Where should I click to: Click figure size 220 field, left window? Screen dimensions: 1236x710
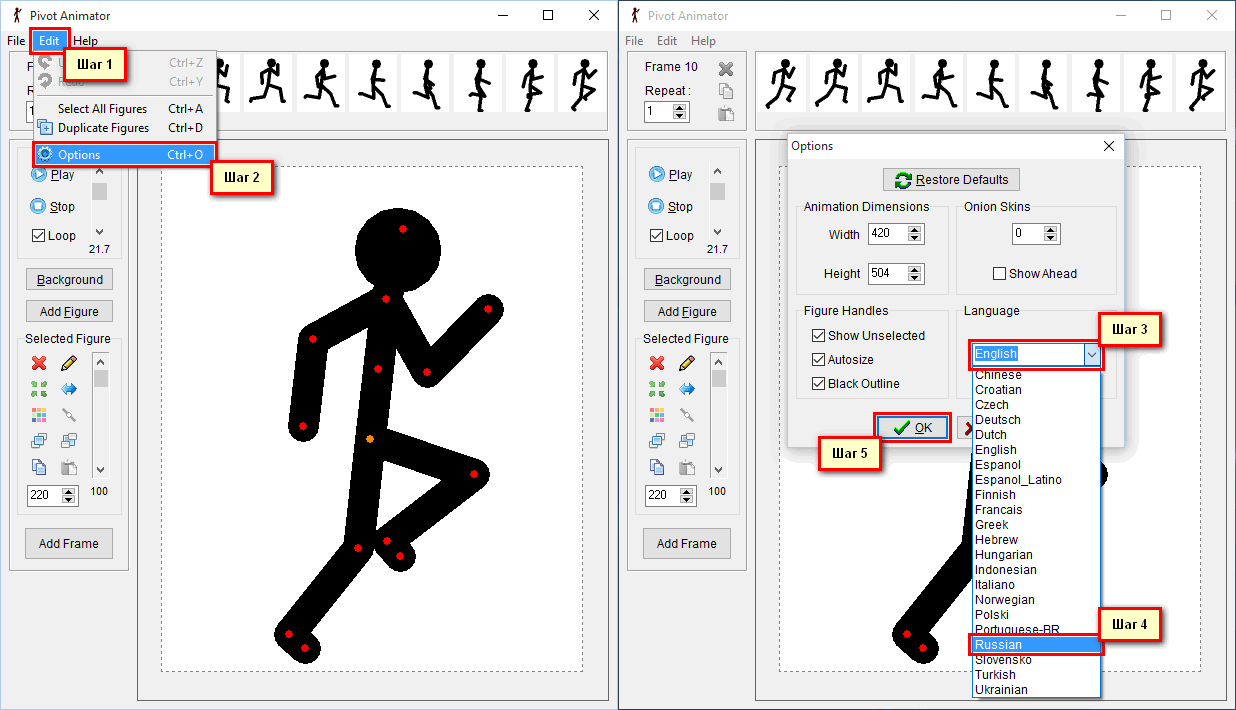pos(44,495)
